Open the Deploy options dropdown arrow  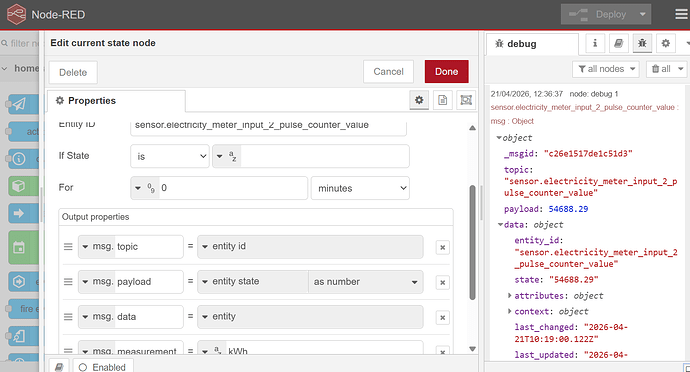[x=642, y=15]
